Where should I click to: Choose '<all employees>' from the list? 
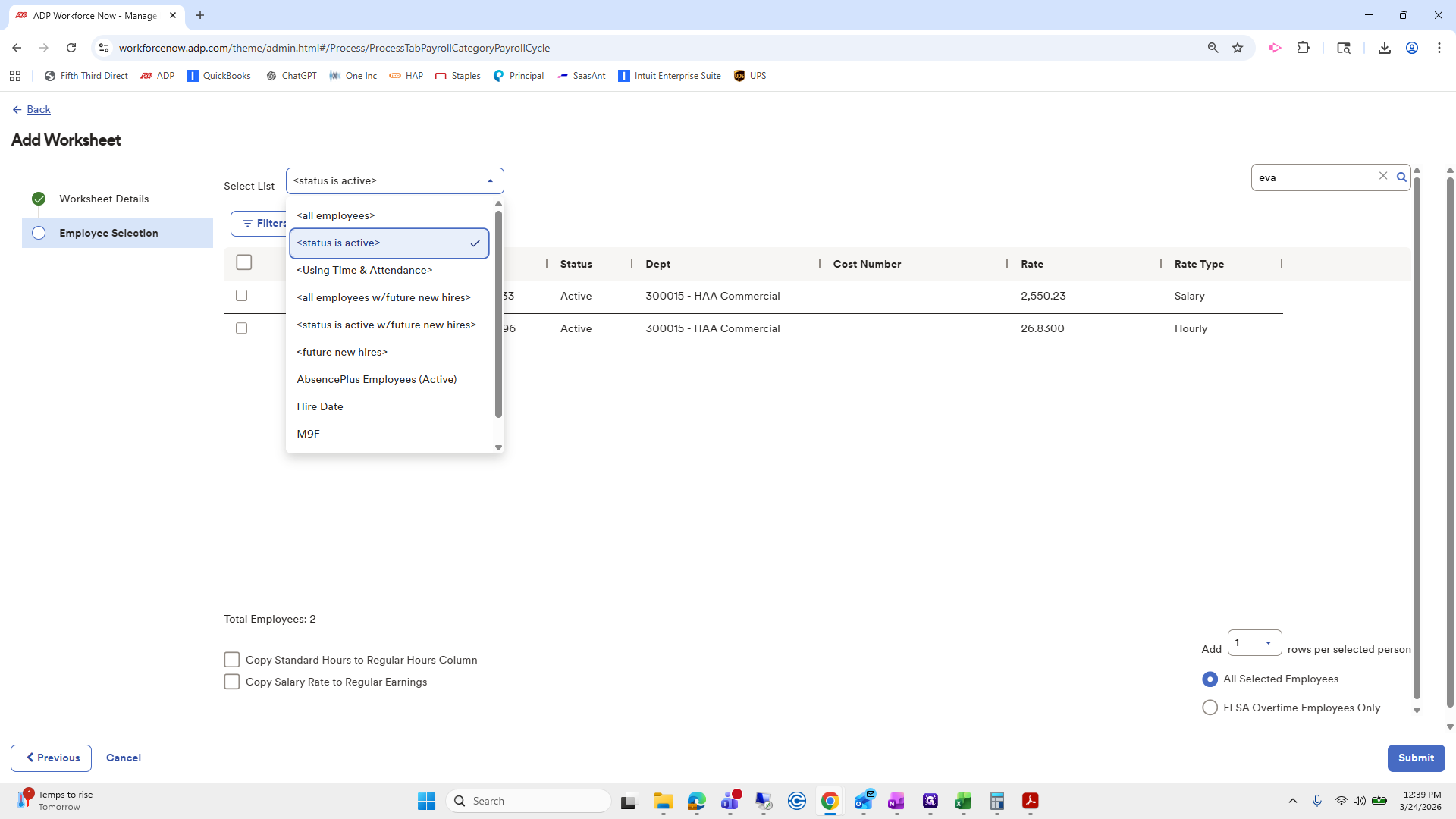coord(336,215)
